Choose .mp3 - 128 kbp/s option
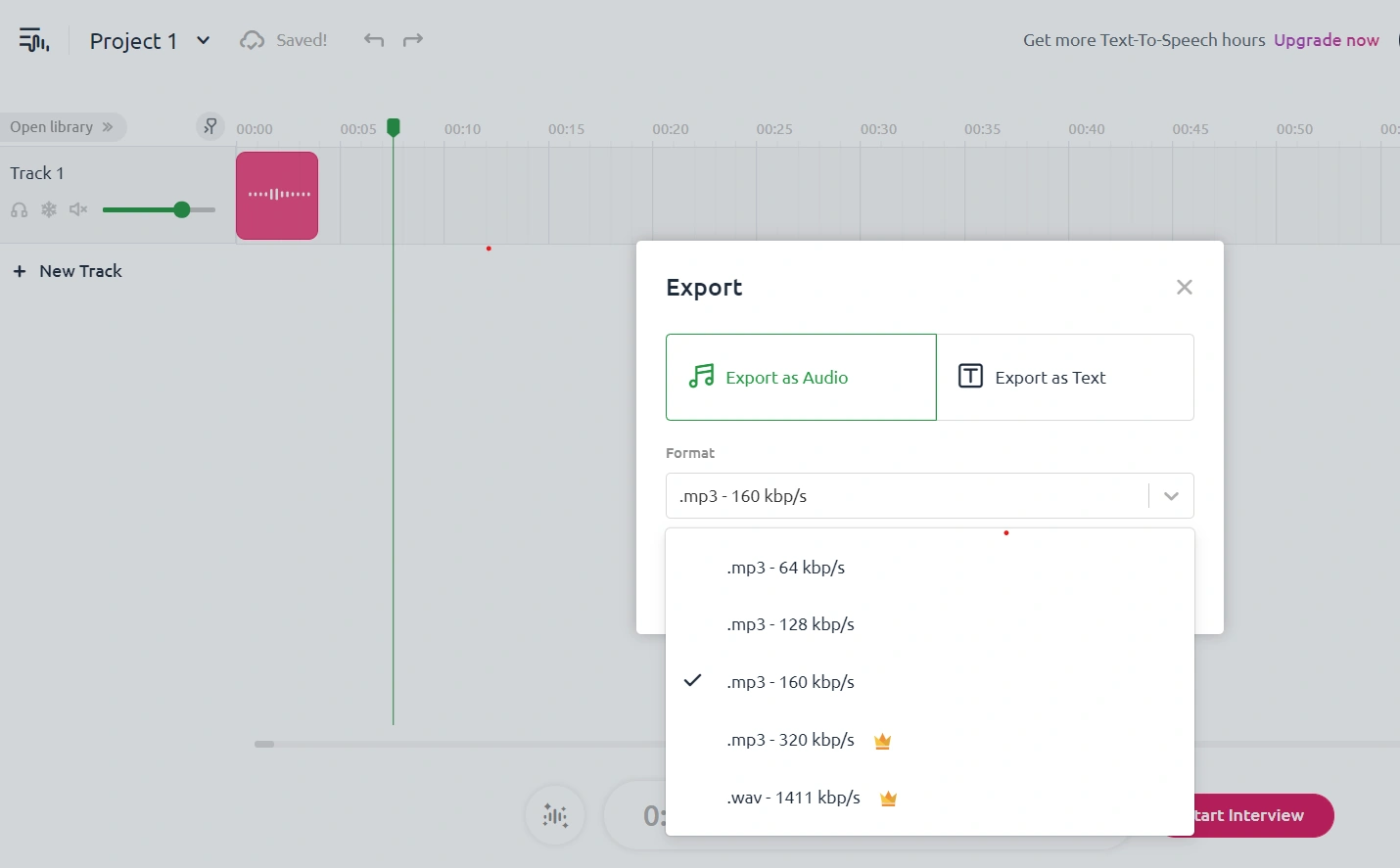The image size is (1400, 868). click(790, 624)
